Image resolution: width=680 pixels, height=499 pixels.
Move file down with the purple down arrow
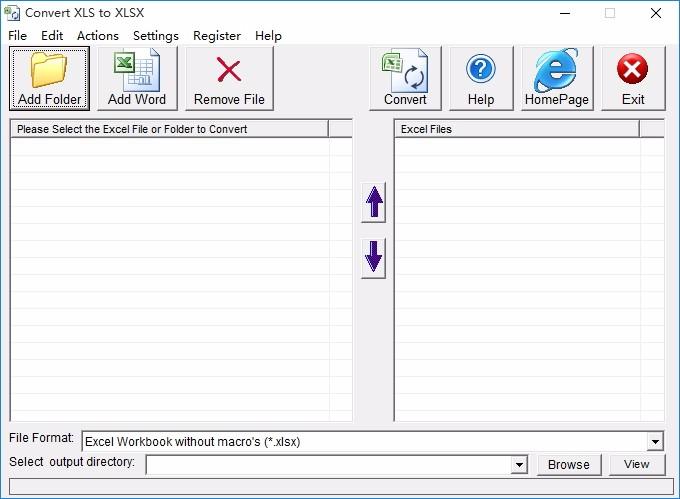[373, 258]
